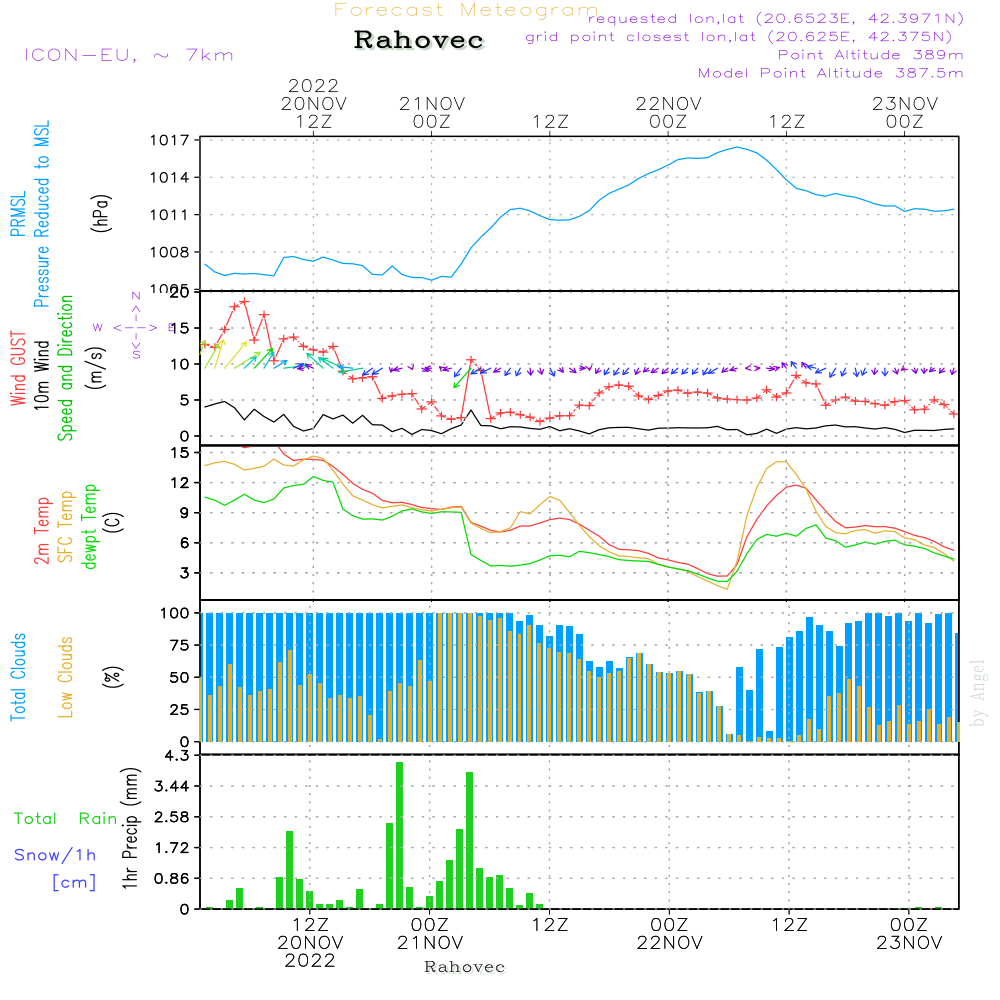Click the 'Total Clouds' blue label
Viewport: 1000px width, 1000px height.
(x=18, y=677)
